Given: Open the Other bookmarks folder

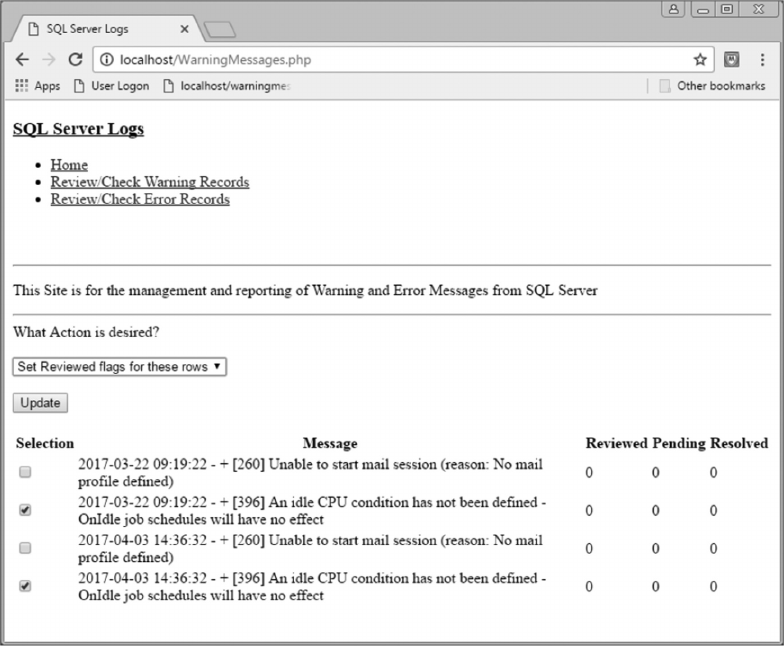Looking at the screenshot, I should click(x=712, y=86).
